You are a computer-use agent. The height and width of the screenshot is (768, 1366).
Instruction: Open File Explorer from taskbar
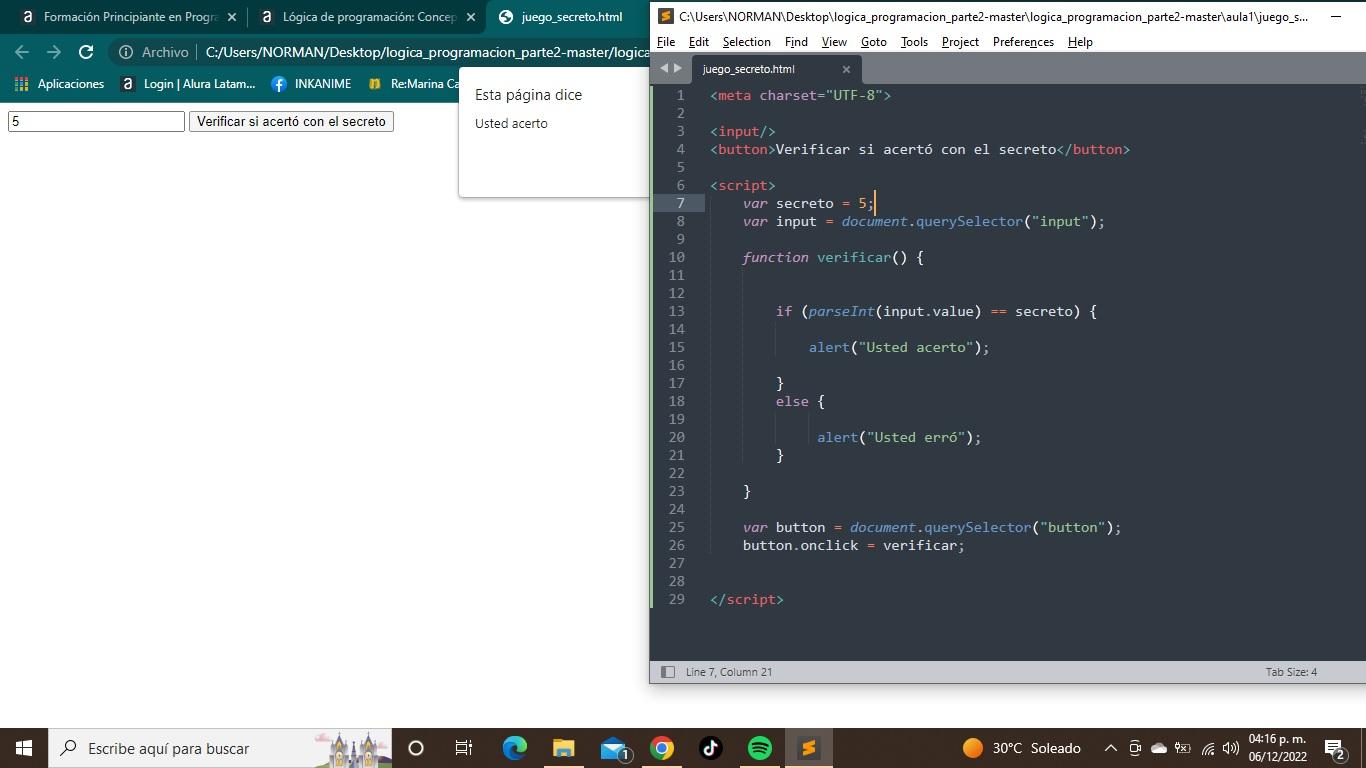[563, 747]
